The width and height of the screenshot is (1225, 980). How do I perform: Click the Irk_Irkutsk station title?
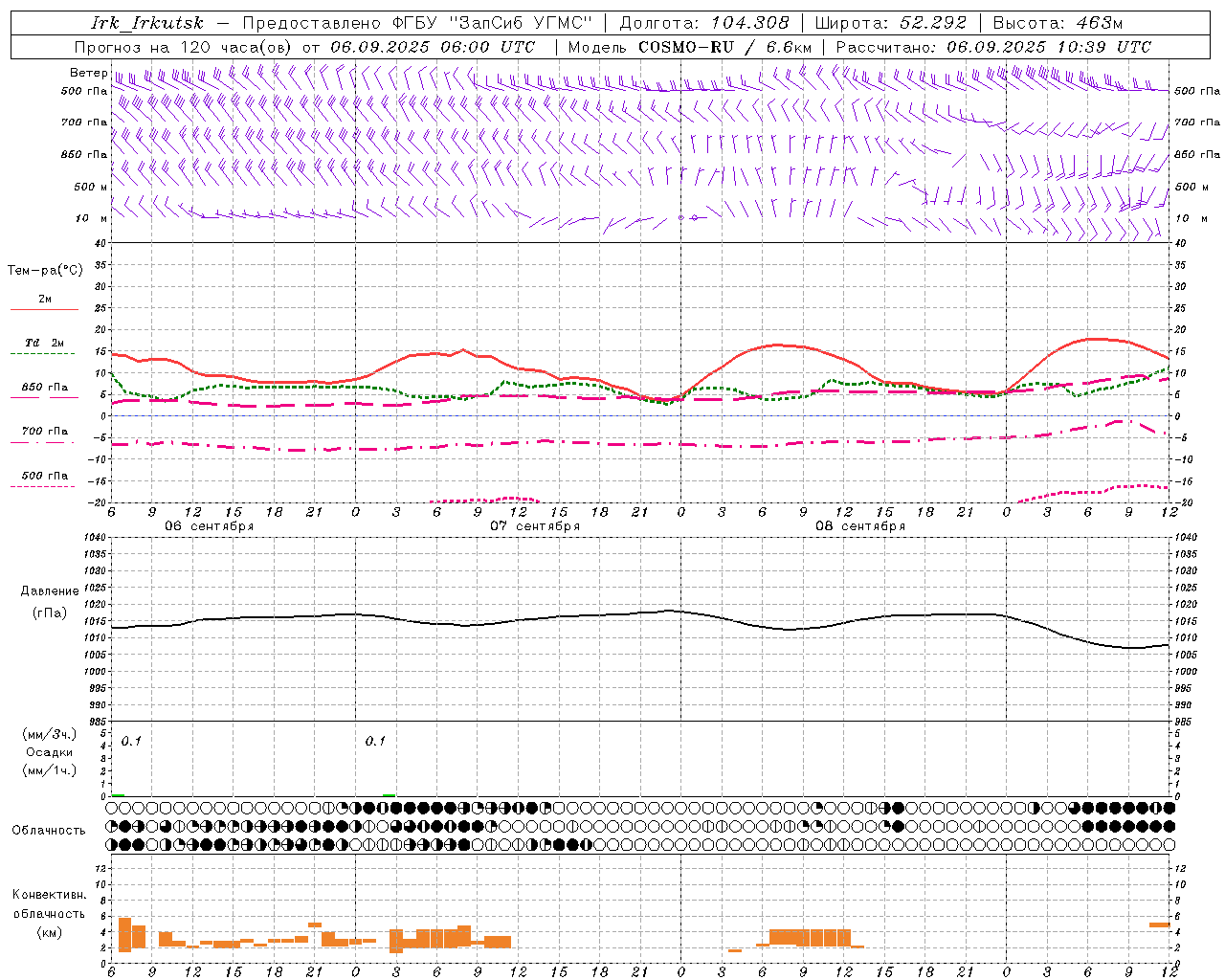click(147, 23)
